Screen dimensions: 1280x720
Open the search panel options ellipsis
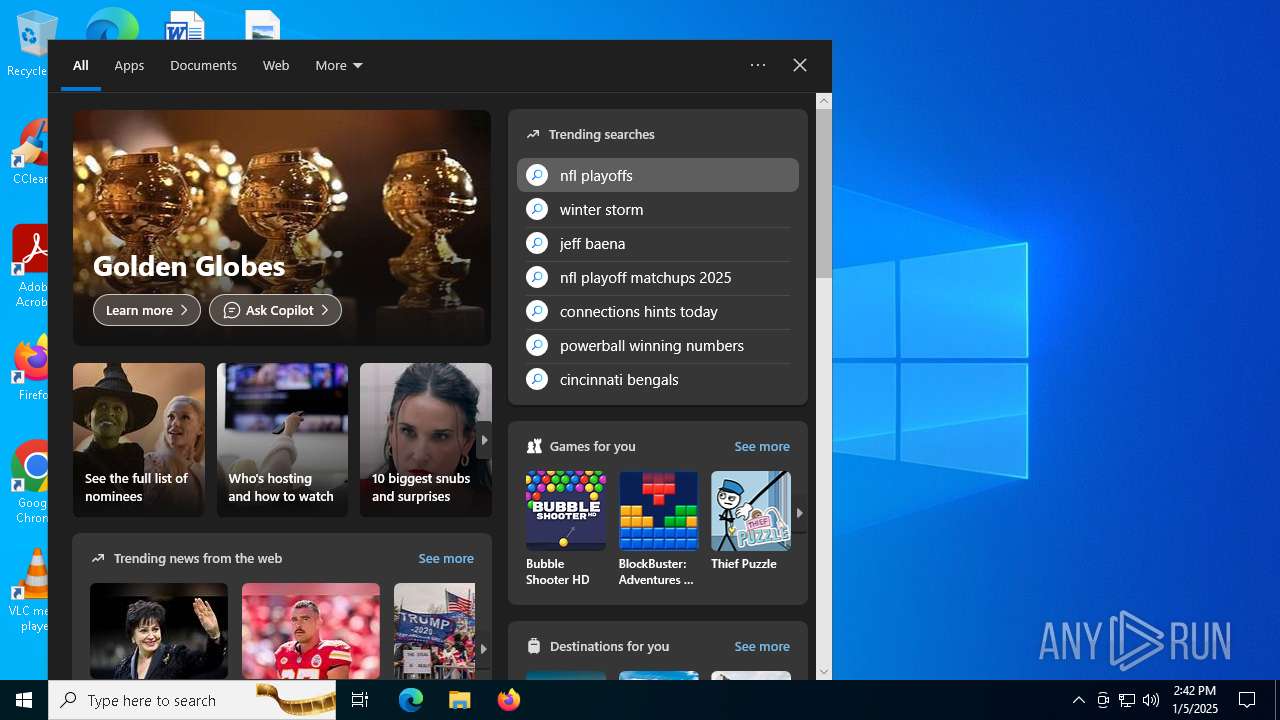click(758, 65)
